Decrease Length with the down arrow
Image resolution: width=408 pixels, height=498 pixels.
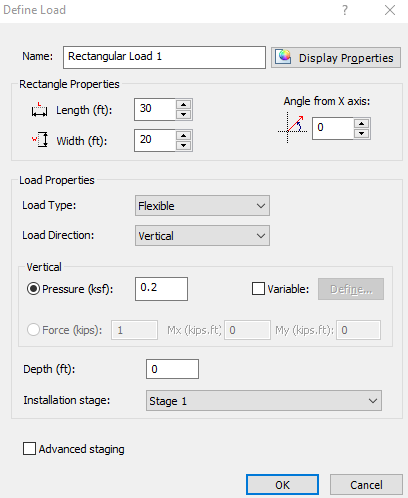click(x=184, y=114)
